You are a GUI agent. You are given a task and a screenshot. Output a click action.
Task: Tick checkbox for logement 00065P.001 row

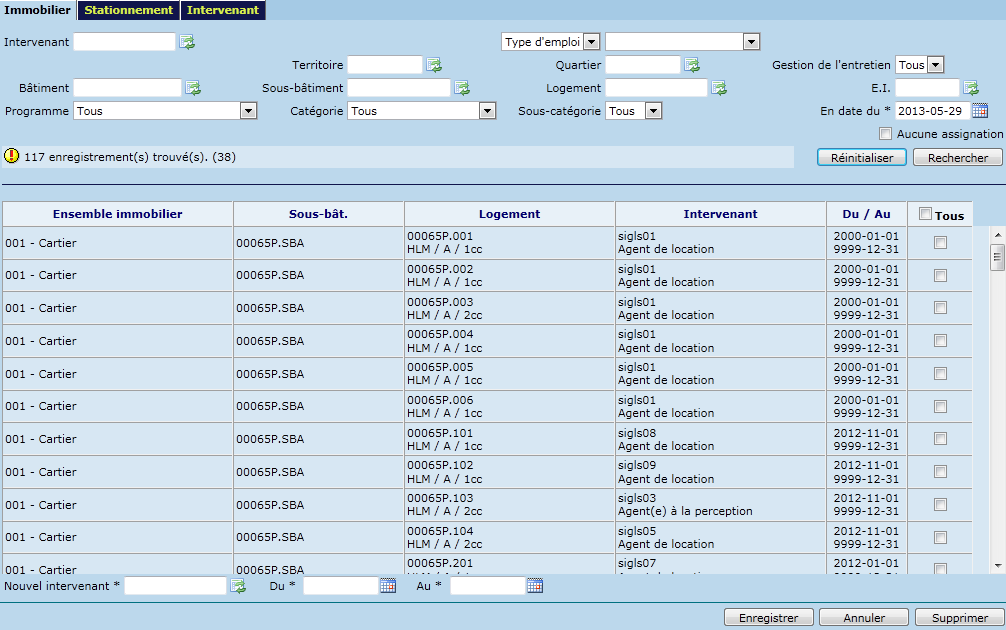(940, 242)
